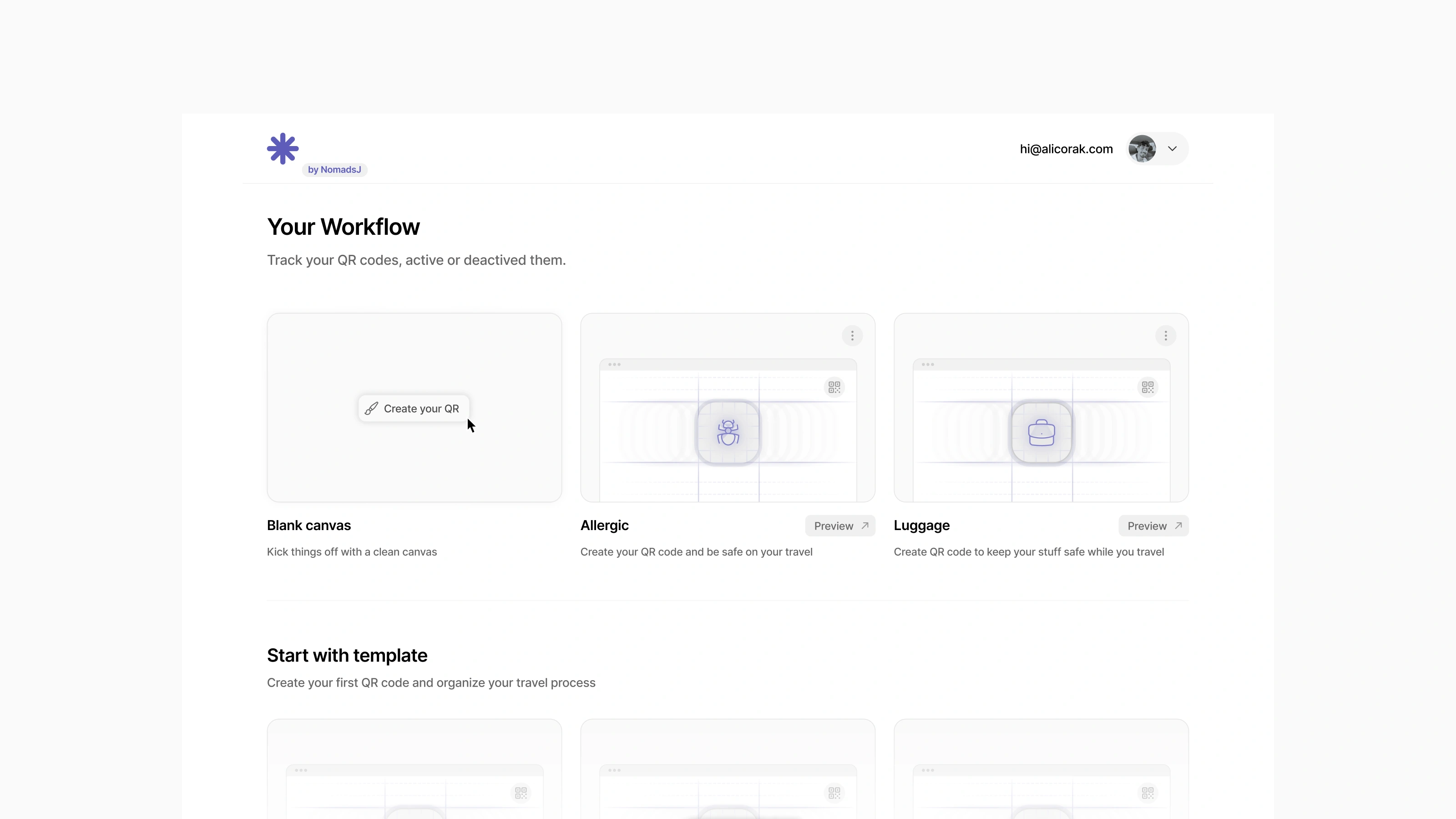Open the Luggage card three-dot menu

click(x=1165, y=336)
